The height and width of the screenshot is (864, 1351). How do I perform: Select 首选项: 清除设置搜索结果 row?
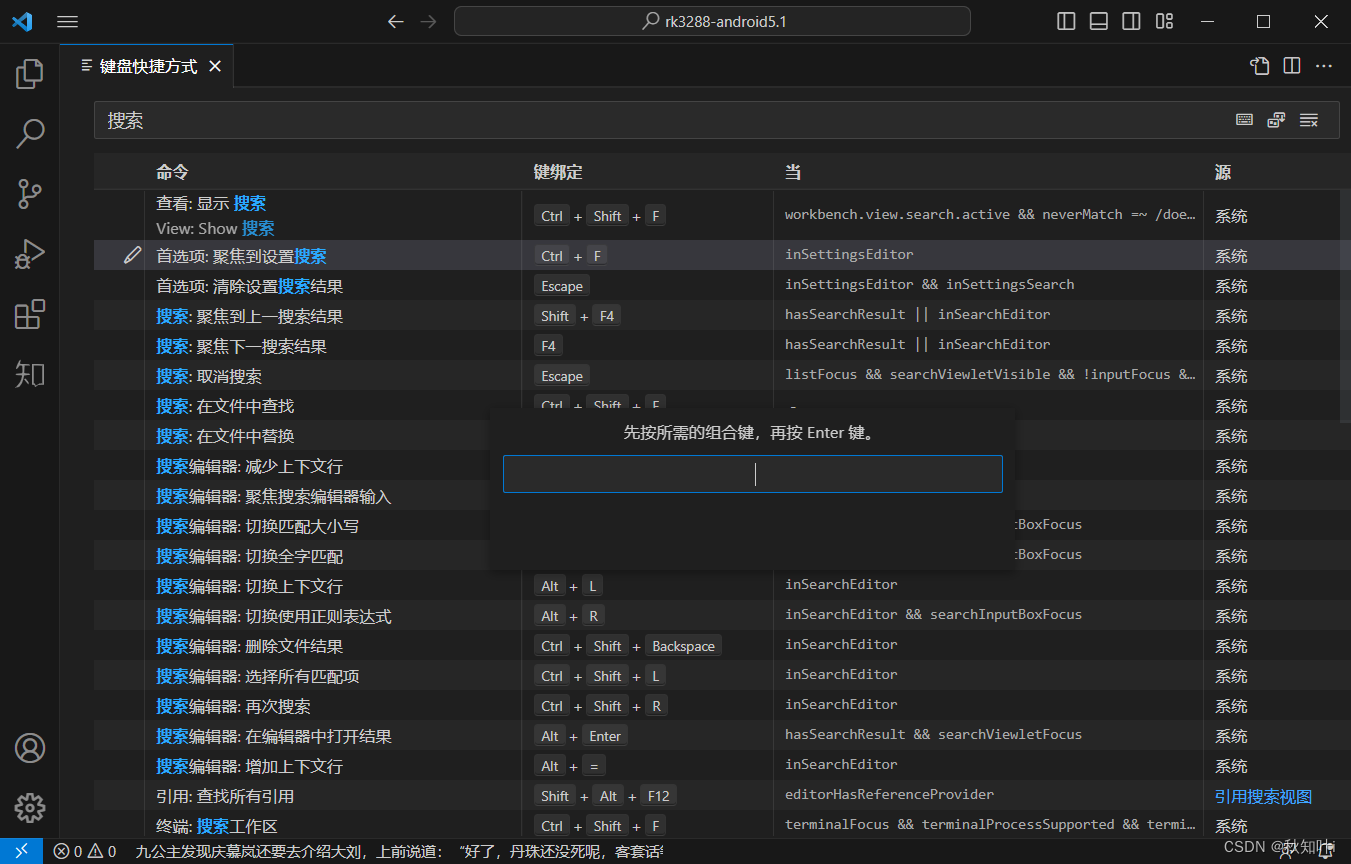coord(716,285)
